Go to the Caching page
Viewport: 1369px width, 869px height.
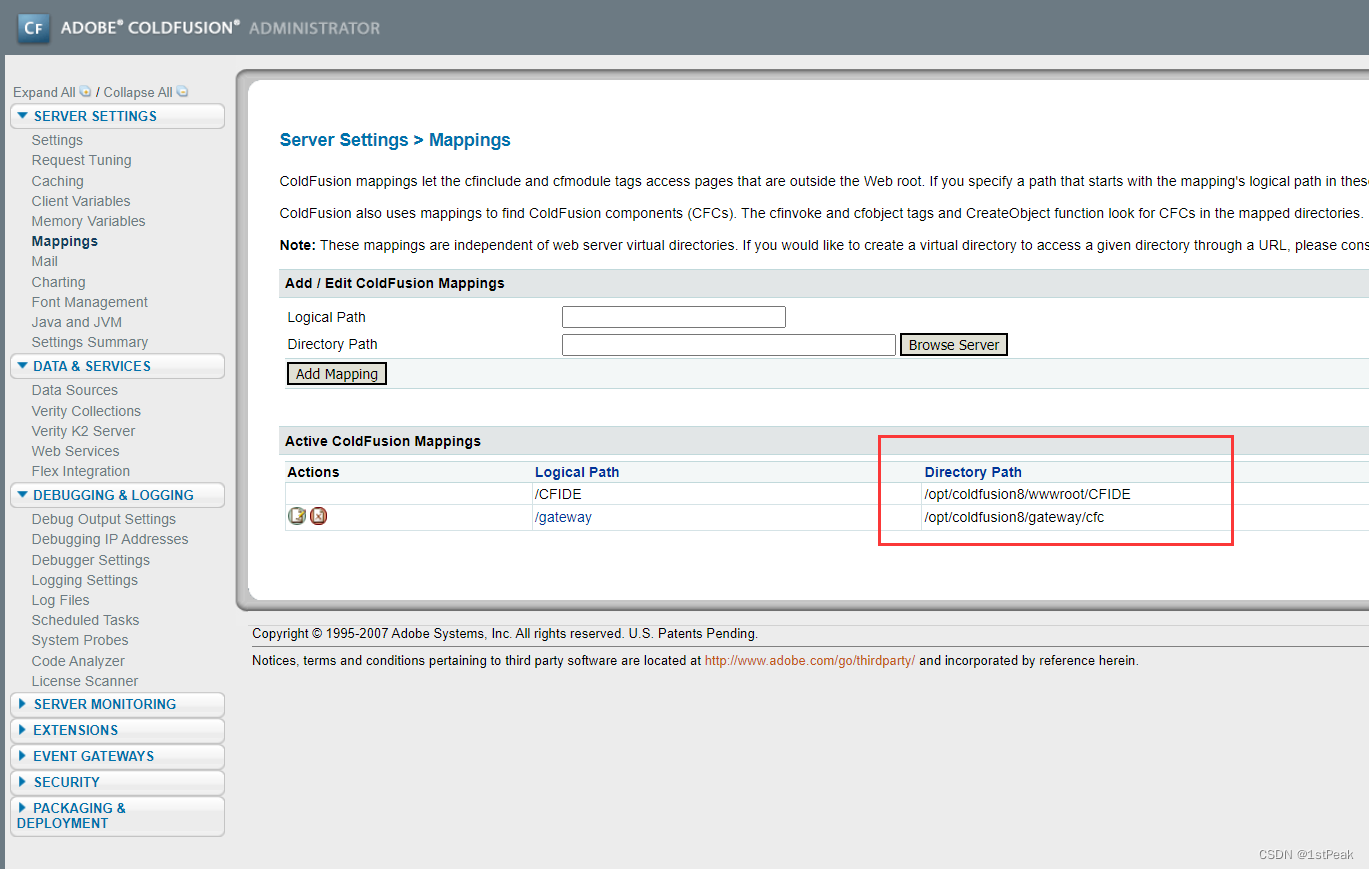[57, 181]
